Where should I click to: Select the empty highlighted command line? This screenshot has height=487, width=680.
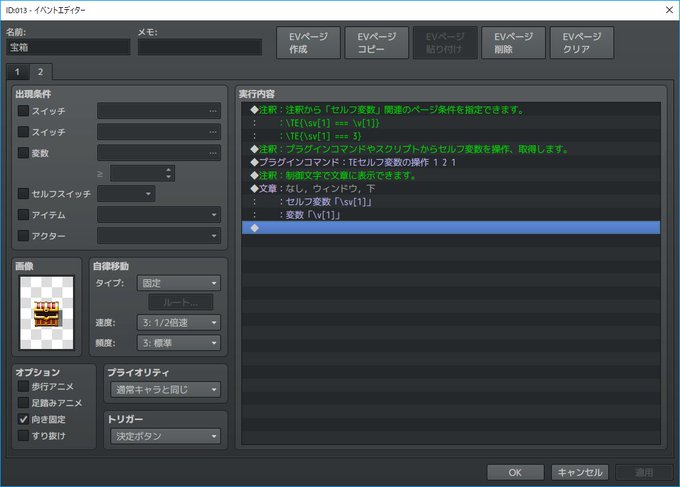pos(451,228)
